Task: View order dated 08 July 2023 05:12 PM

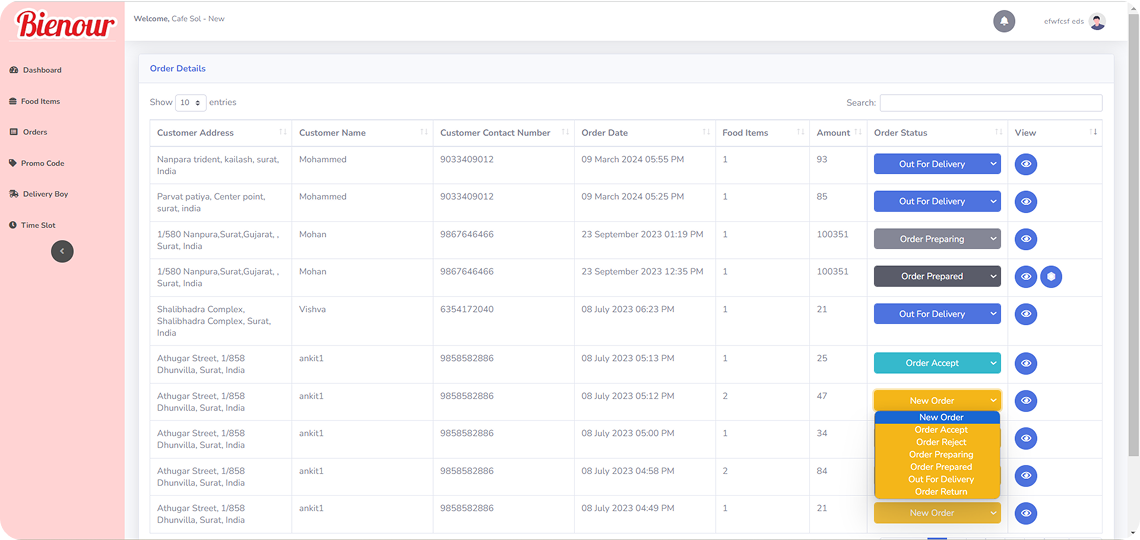Action: click(1026, 401)
